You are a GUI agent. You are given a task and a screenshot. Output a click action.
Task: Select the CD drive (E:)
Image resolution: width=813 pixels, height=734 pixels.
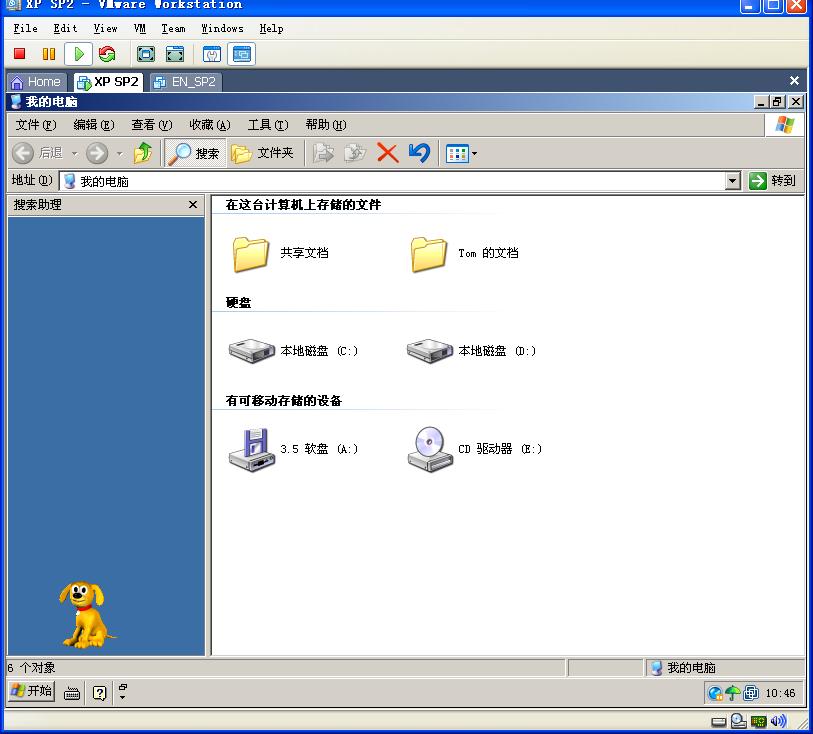[x=474, y=449]
